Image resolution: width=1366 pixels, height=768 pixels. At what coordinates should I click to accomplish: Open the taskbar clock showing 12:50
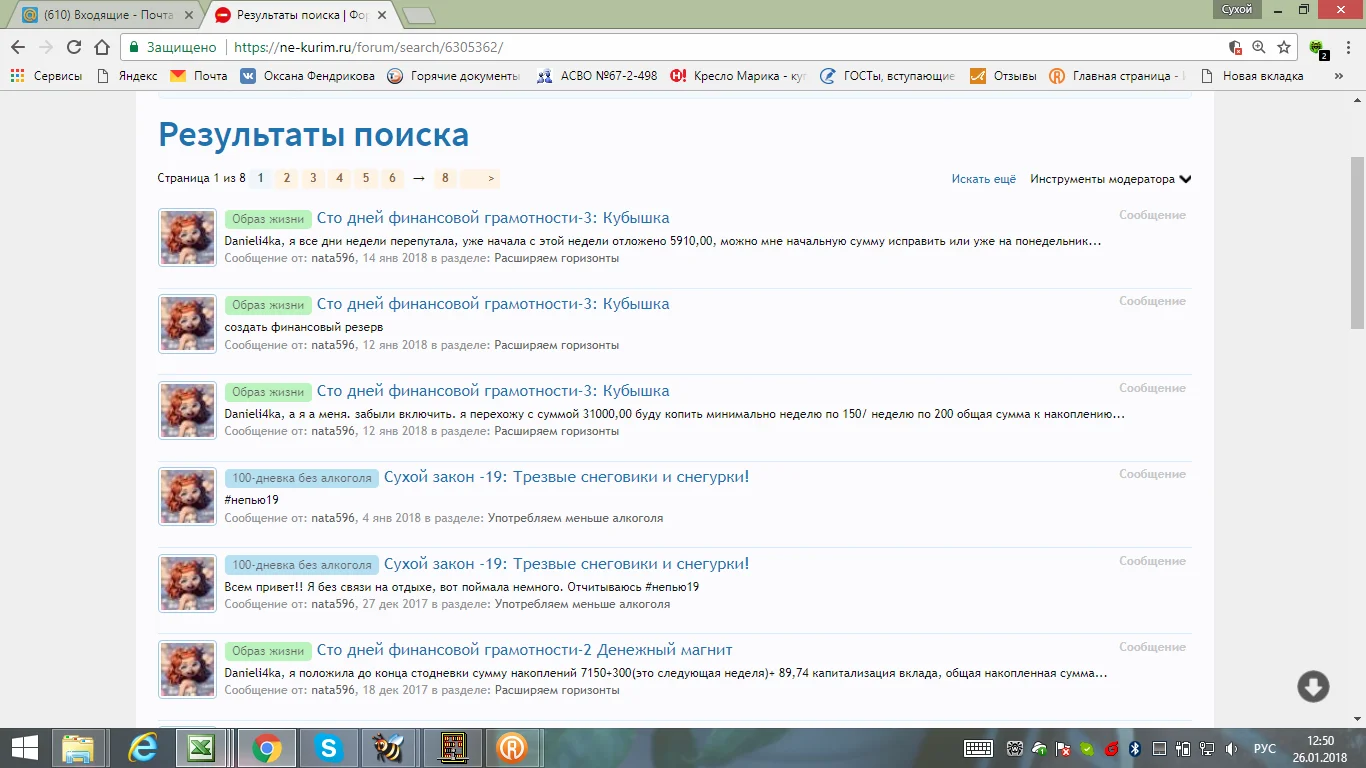tap(1322, 748)
